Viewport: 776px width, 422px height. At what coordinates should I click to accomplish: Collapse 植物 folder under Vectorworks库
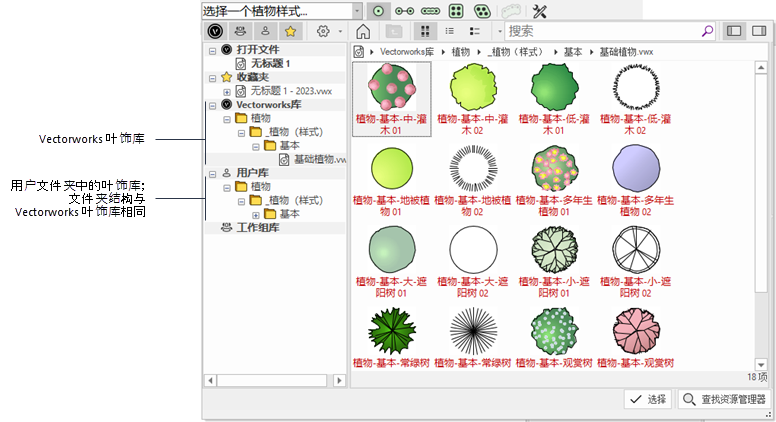[227, 119]
